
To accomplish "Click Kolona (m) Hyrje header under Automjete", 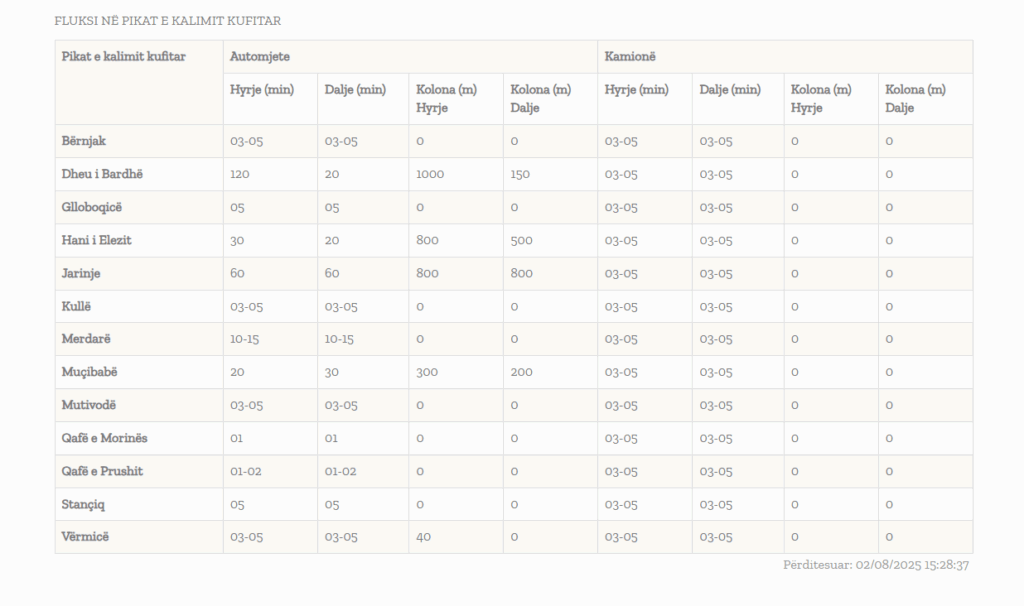I will click(446, 98).
